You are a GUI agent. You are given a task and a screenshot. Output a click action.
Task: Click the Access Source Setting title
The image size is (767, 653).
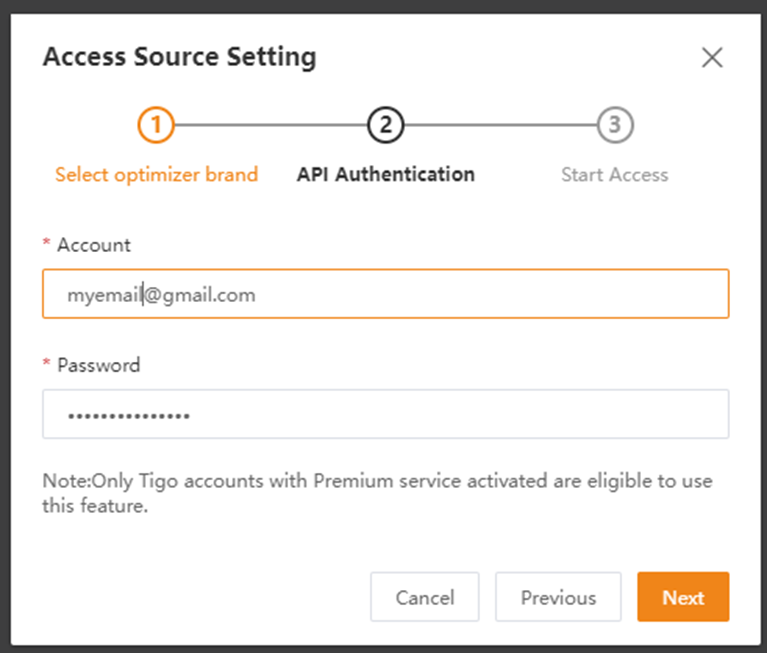point(180,57)
